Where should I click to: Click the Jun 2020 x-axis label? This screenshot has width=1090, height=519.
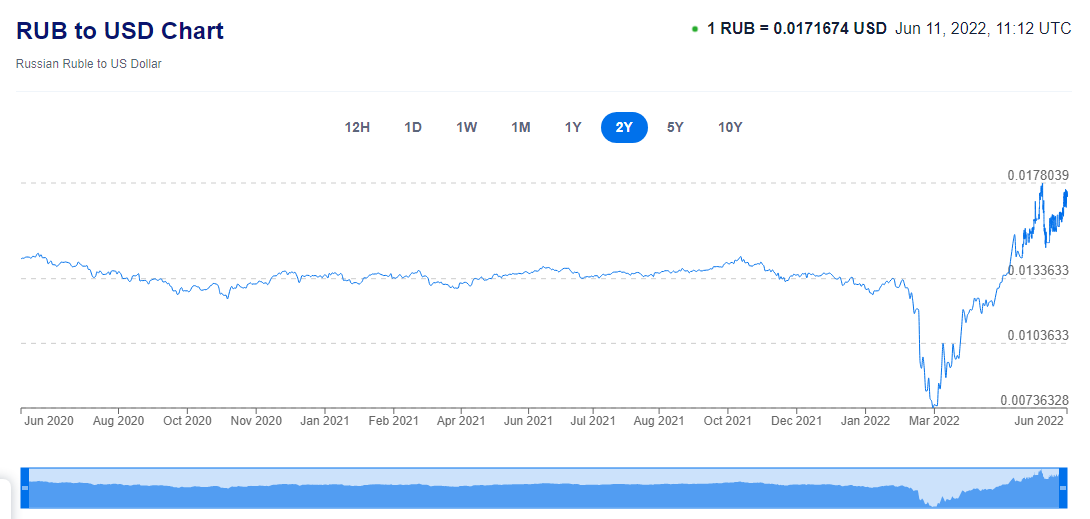coord(49,421)
